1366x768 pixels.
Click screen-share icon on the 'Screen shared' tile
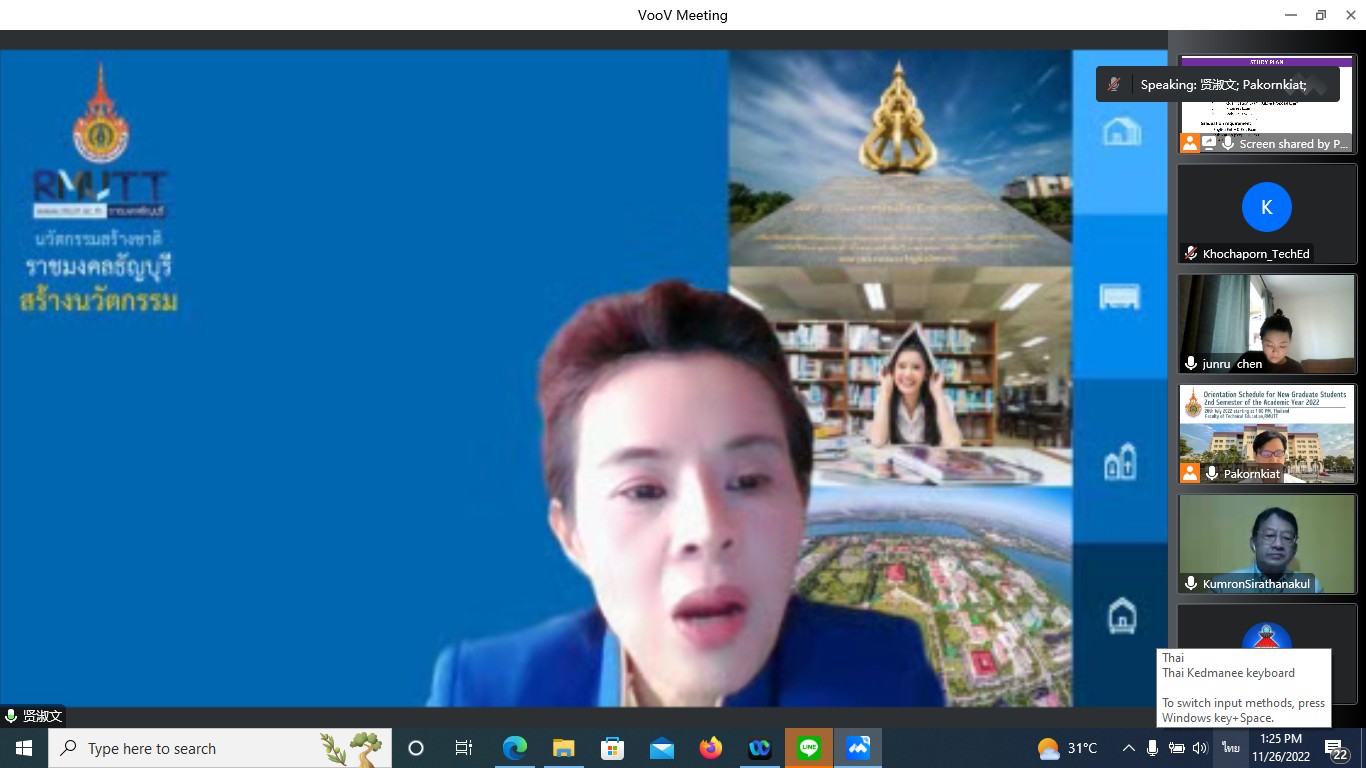[1209, 143]
